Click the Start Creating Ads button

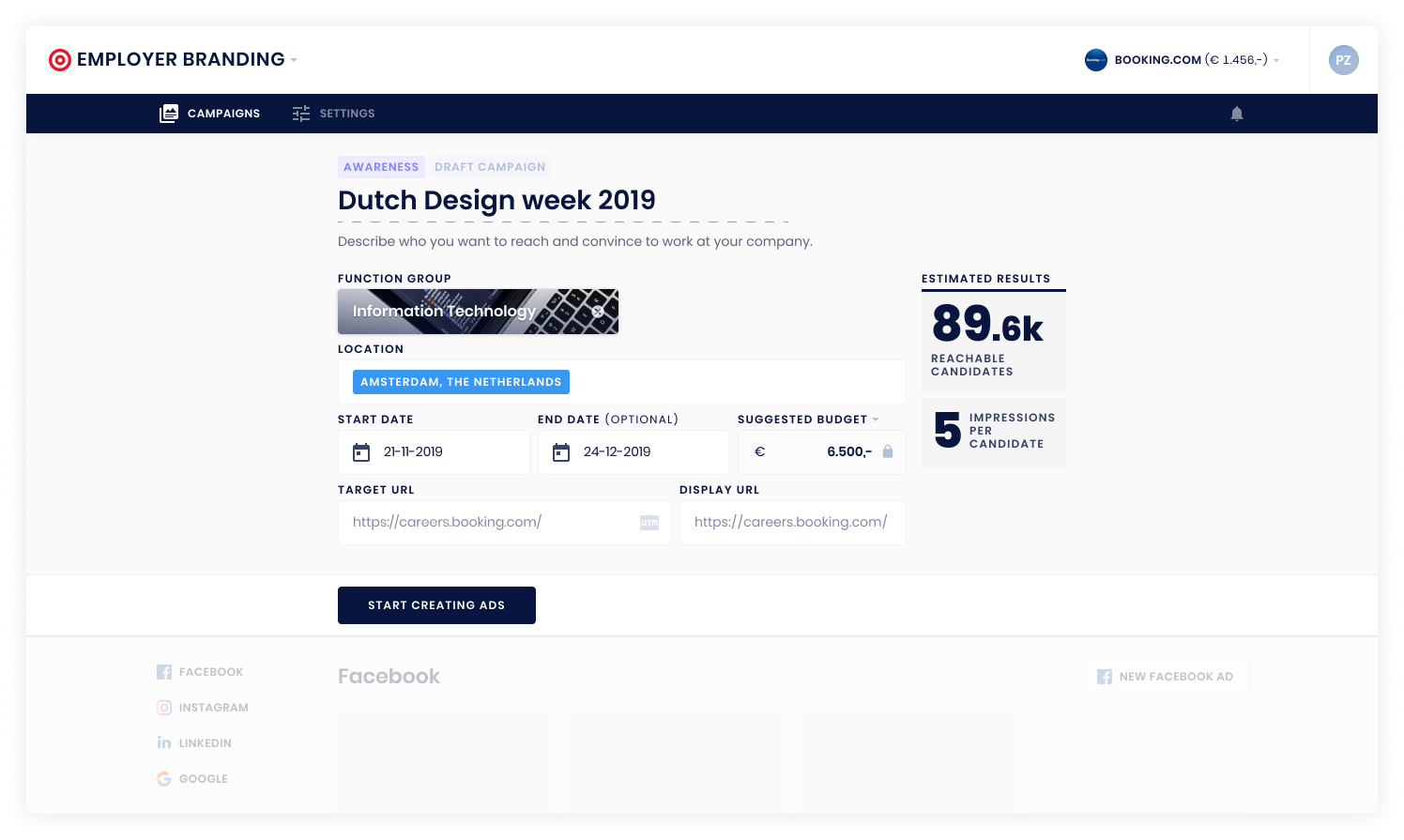coord(436,605)
